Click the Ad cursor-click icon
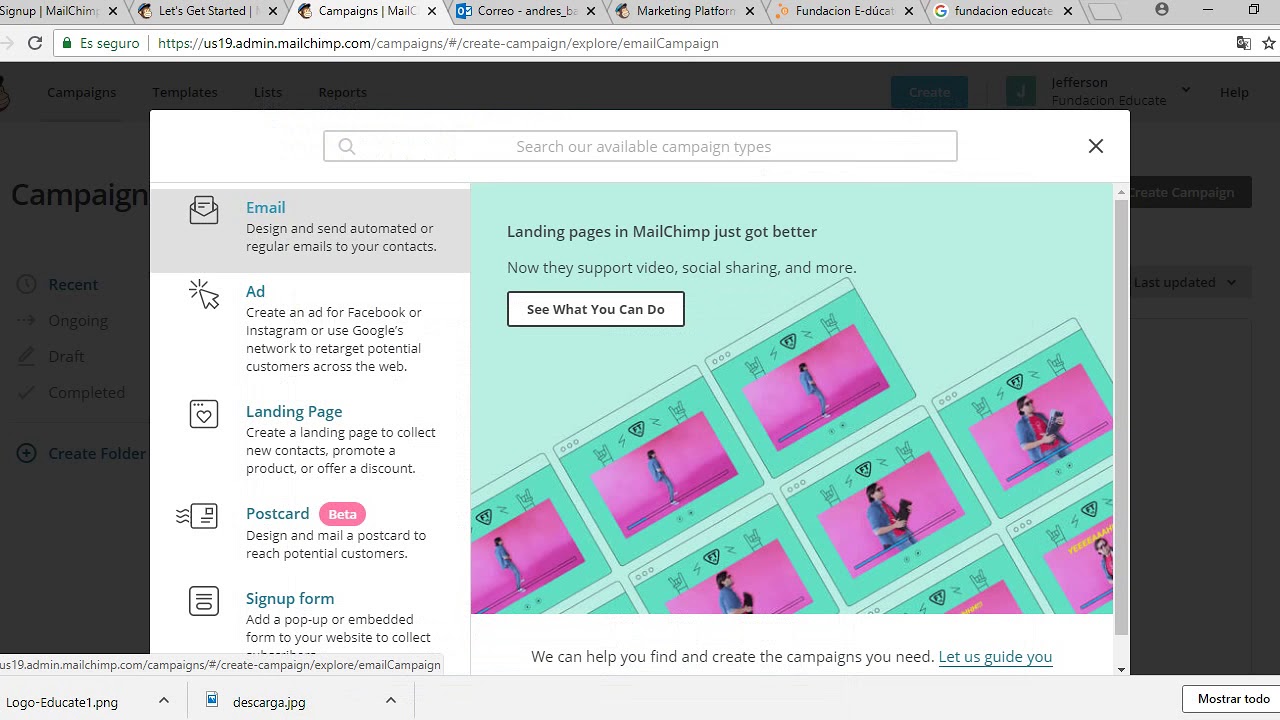Image resolution: width=1280 pixels, height=720 pixels. tap(204, 294)
